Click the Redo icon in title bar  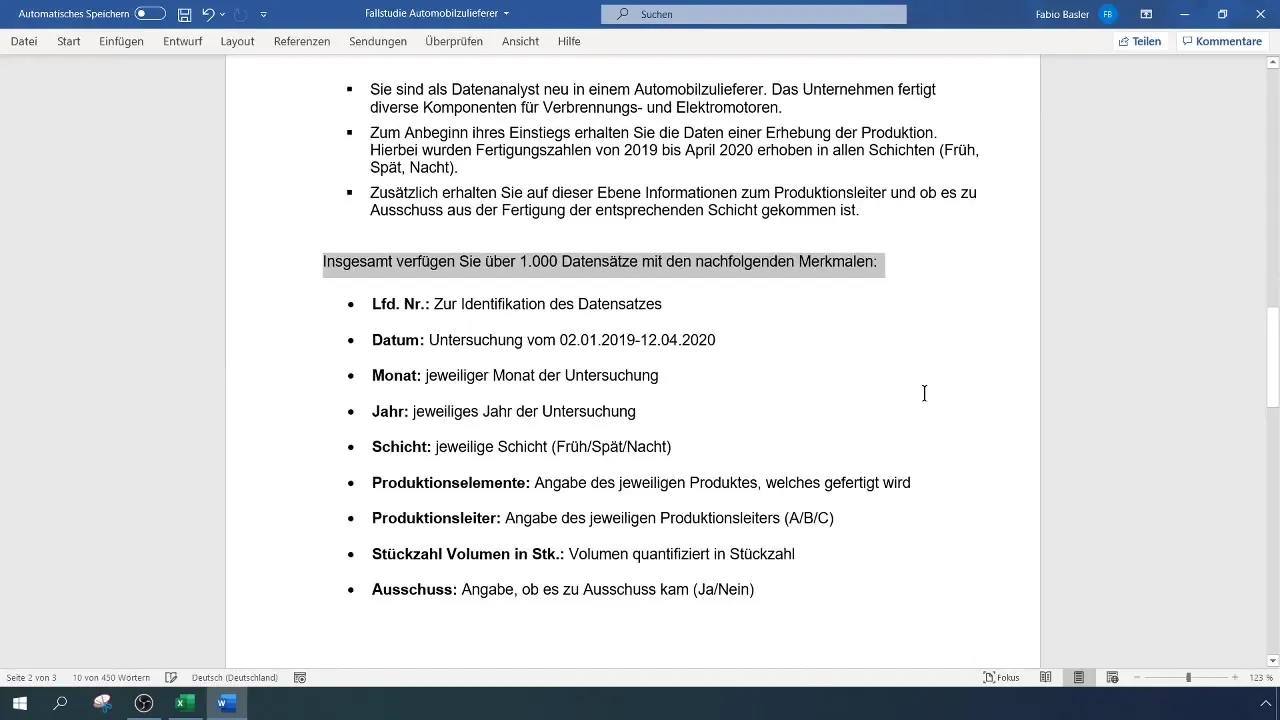(x=241, y=14)
